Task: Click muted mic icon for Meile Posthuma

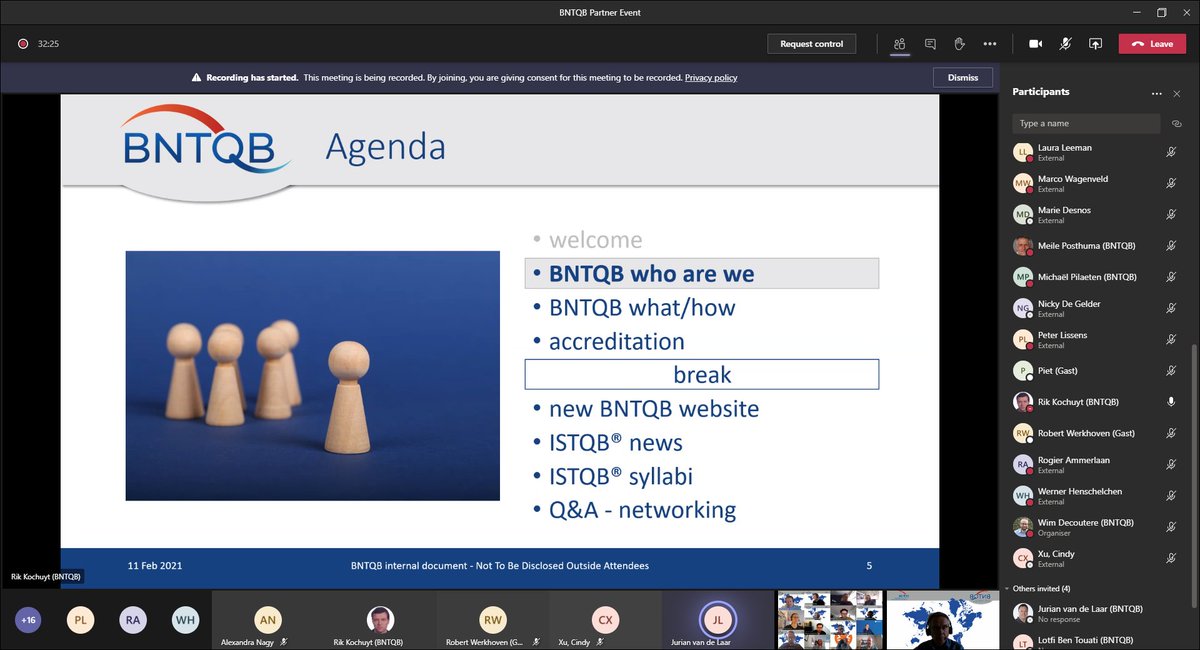Action: click(x=1171, y=246)
